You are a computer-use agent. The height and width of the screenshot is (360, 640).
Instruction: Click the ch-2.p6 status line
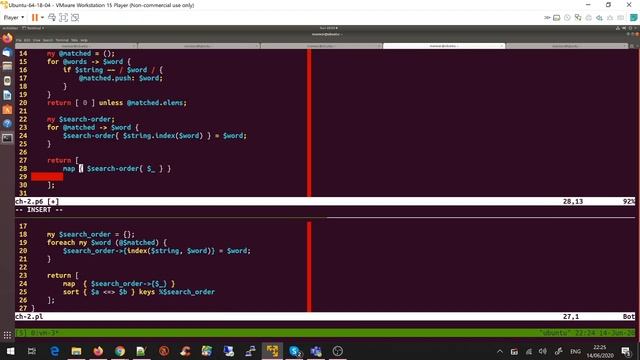(x=325, y=201)
